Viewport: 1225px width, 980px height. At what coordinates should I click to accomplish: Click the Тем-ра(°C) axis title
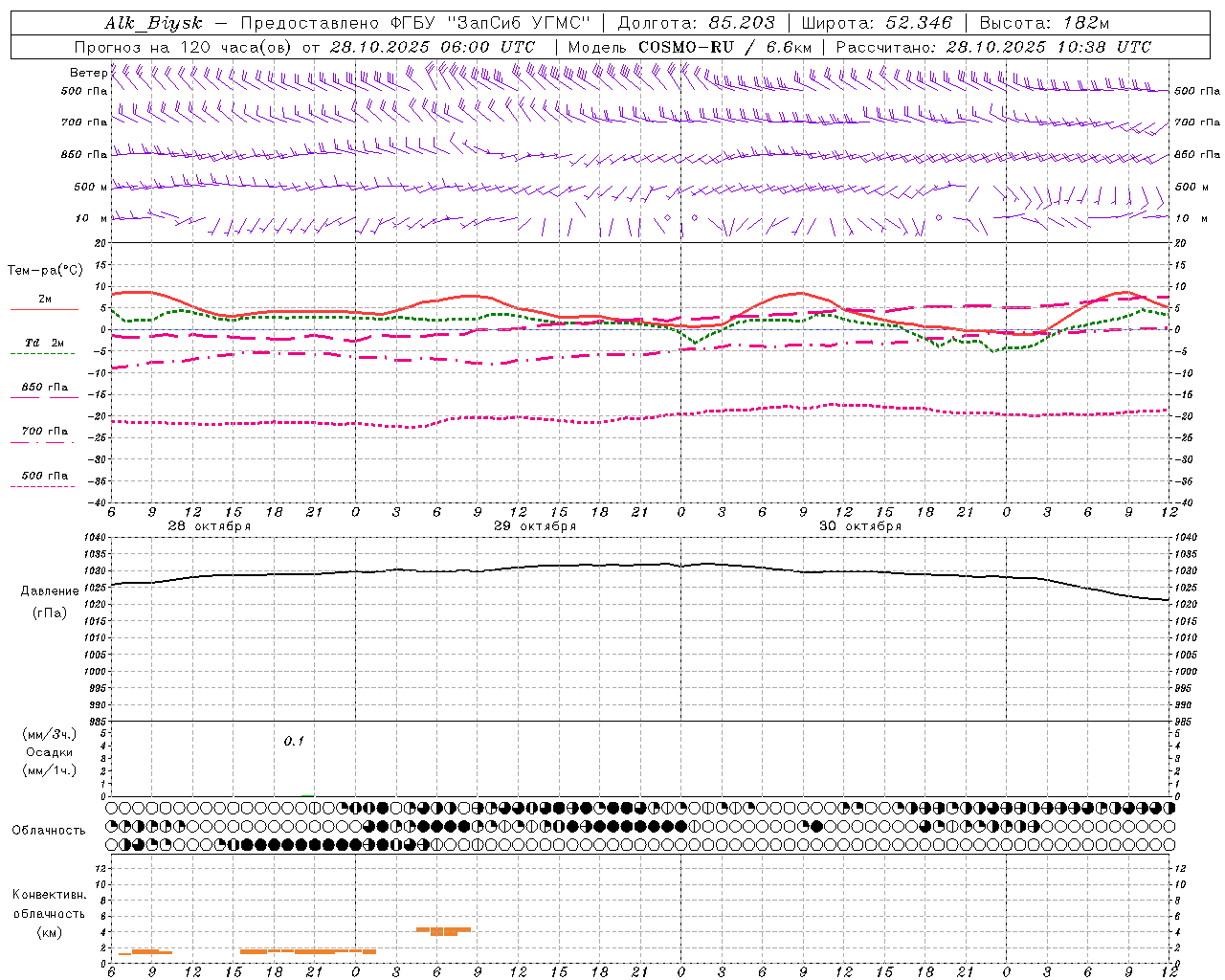point(45,271)
